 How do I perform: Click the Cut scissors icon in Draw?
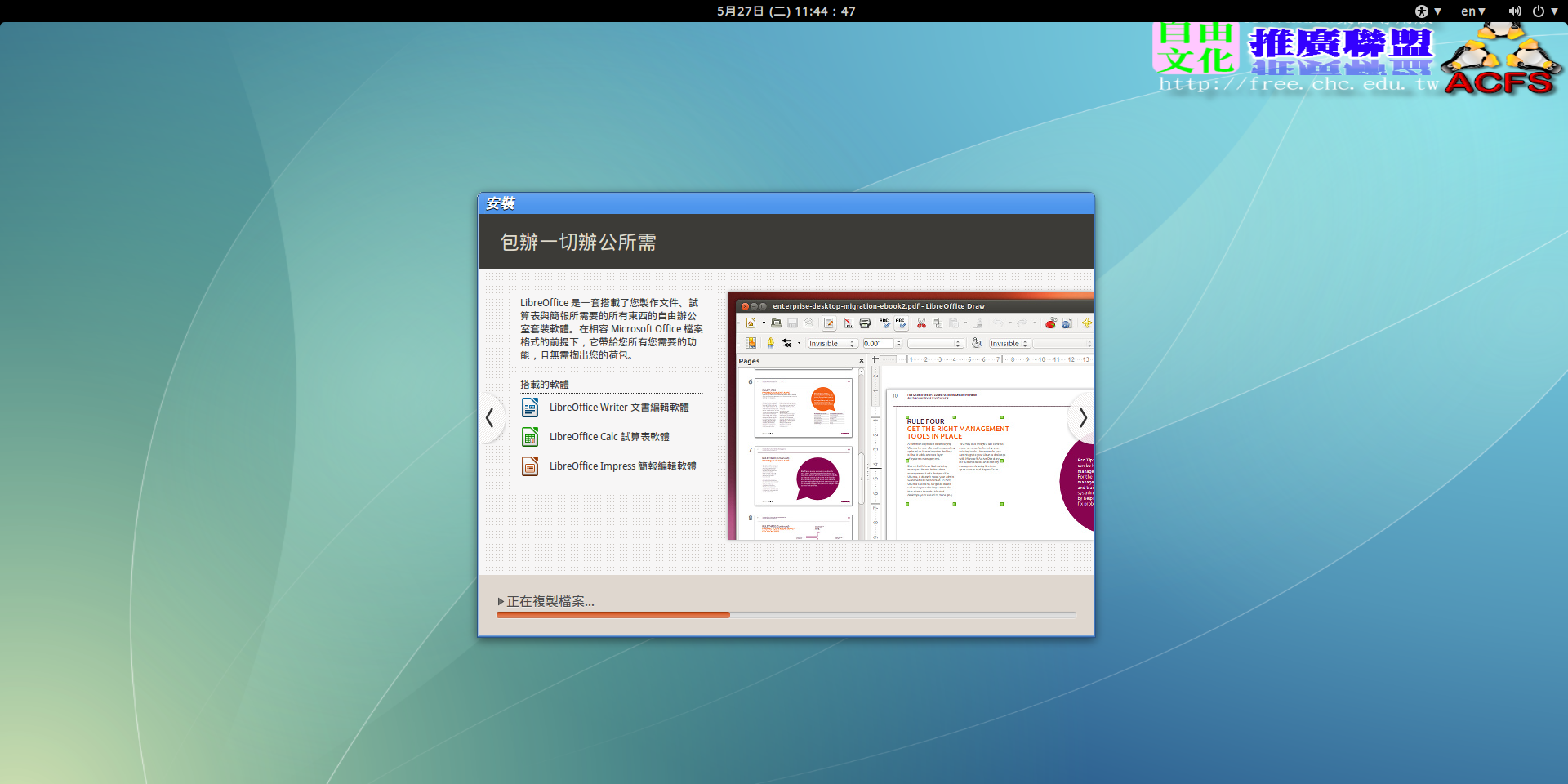921,323
